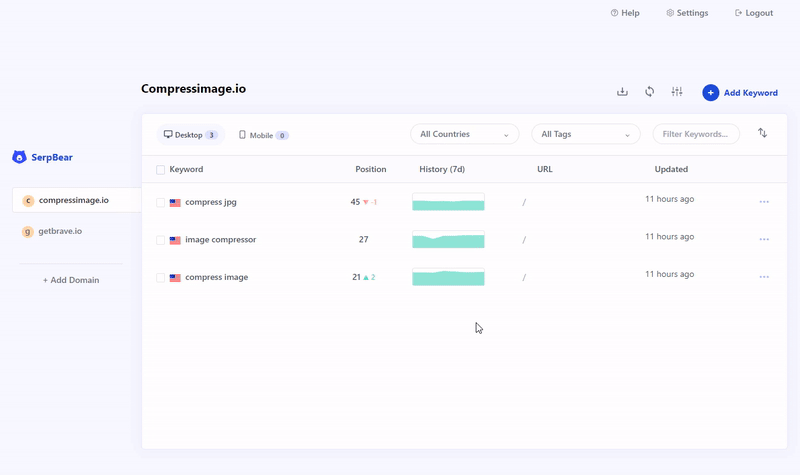
Task: Click the red down arrow for compress jpg
Action: tap(366, 202)
